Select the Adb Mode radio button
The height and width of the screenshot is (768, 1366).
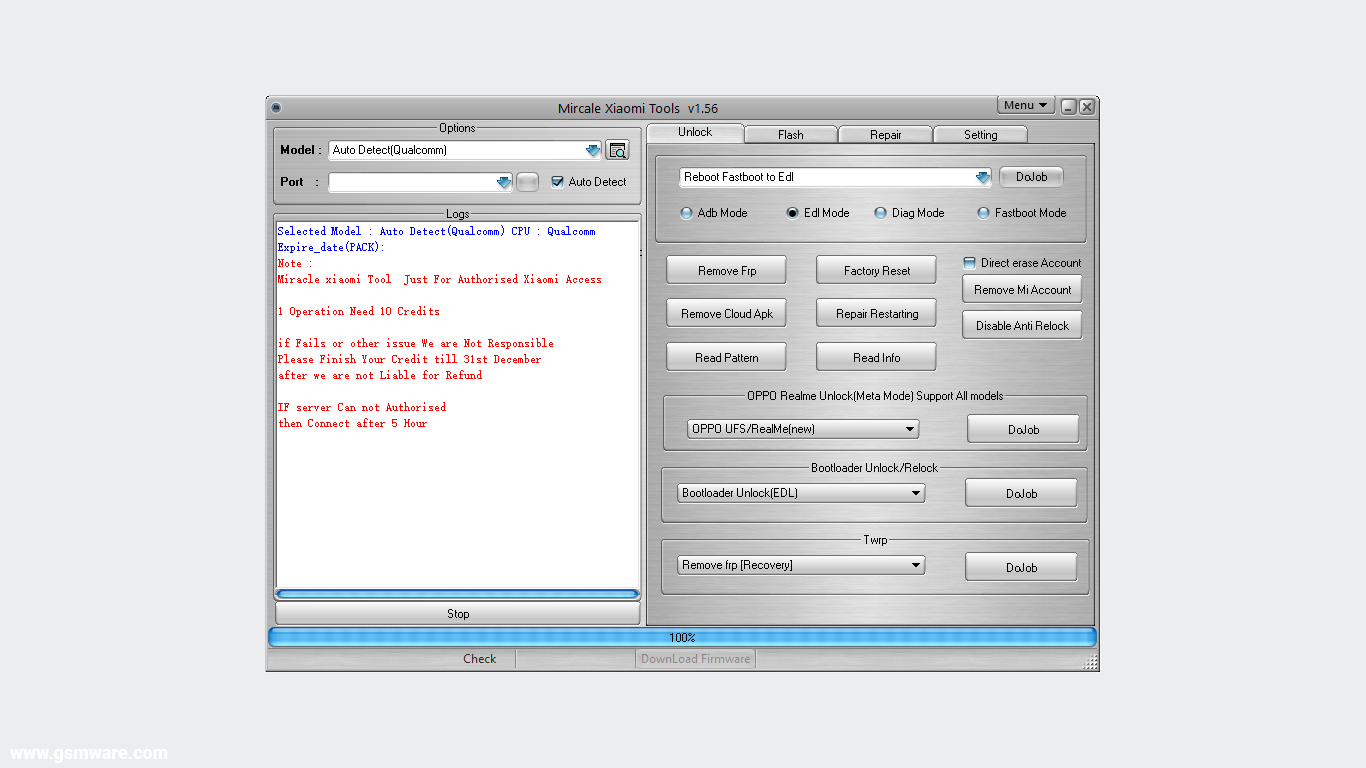[x=686, y=213]
